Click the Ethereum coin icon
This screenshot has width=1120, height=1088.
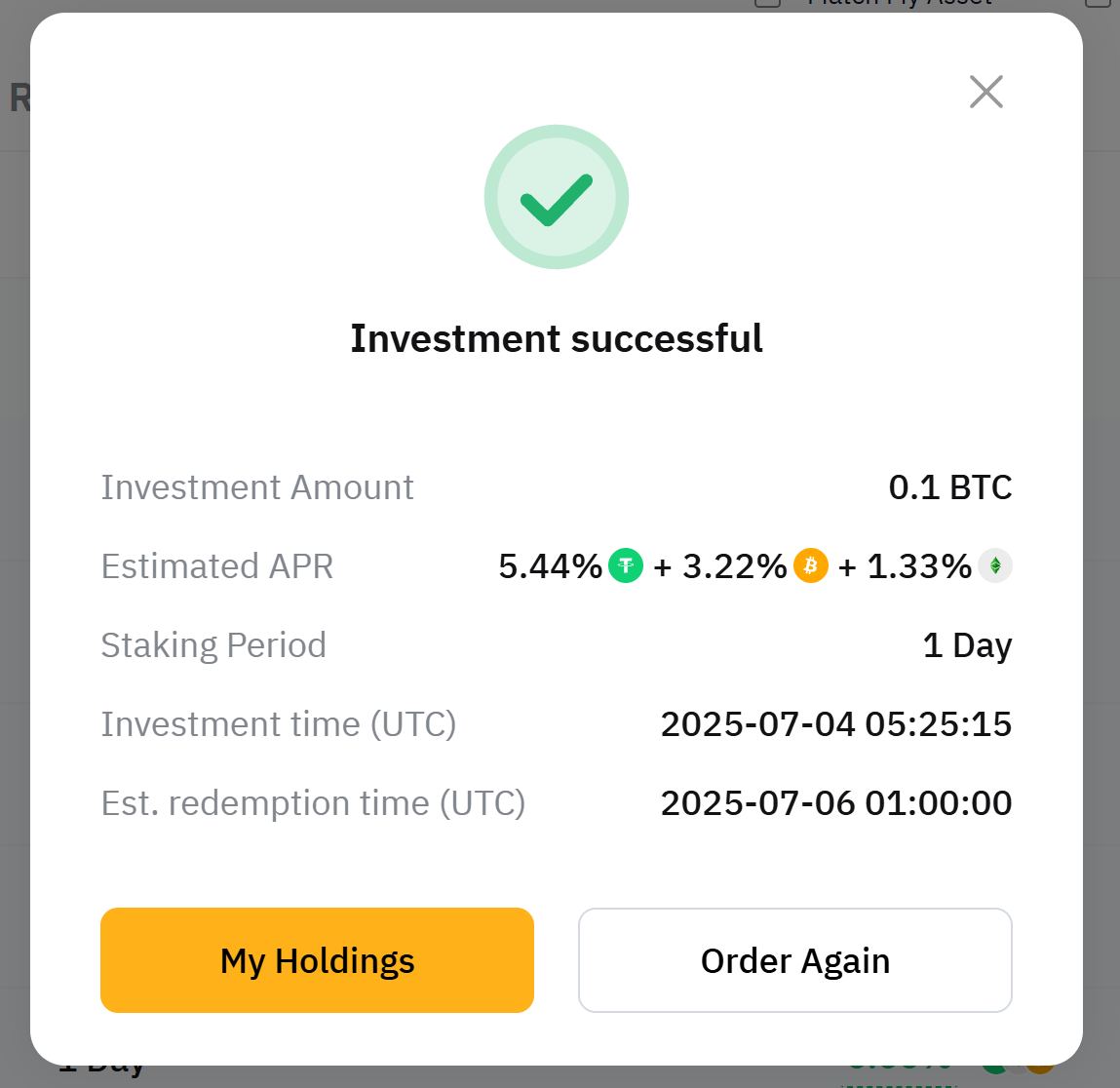click(x=995, y=565)
